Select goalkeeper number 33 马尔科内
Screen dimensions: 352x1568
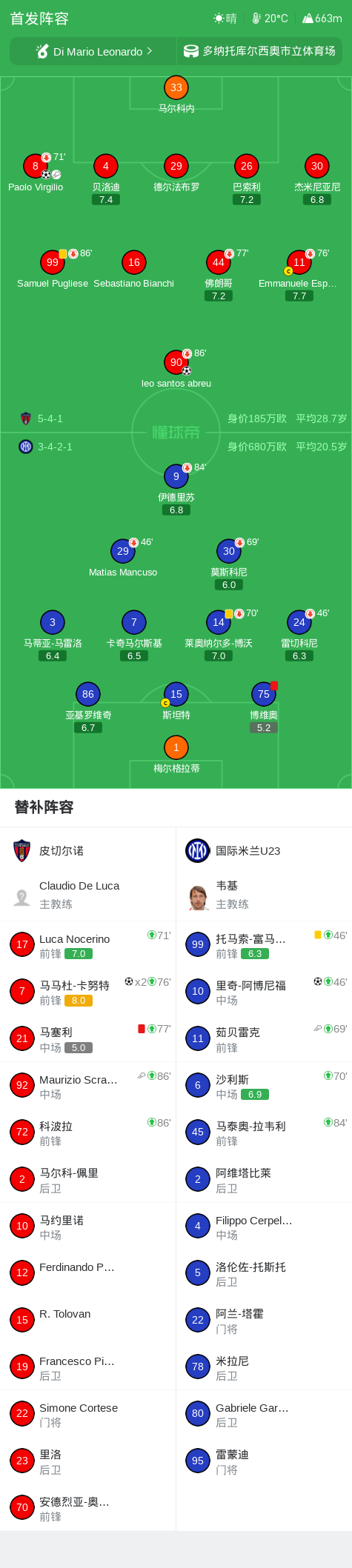click(176, 87)
